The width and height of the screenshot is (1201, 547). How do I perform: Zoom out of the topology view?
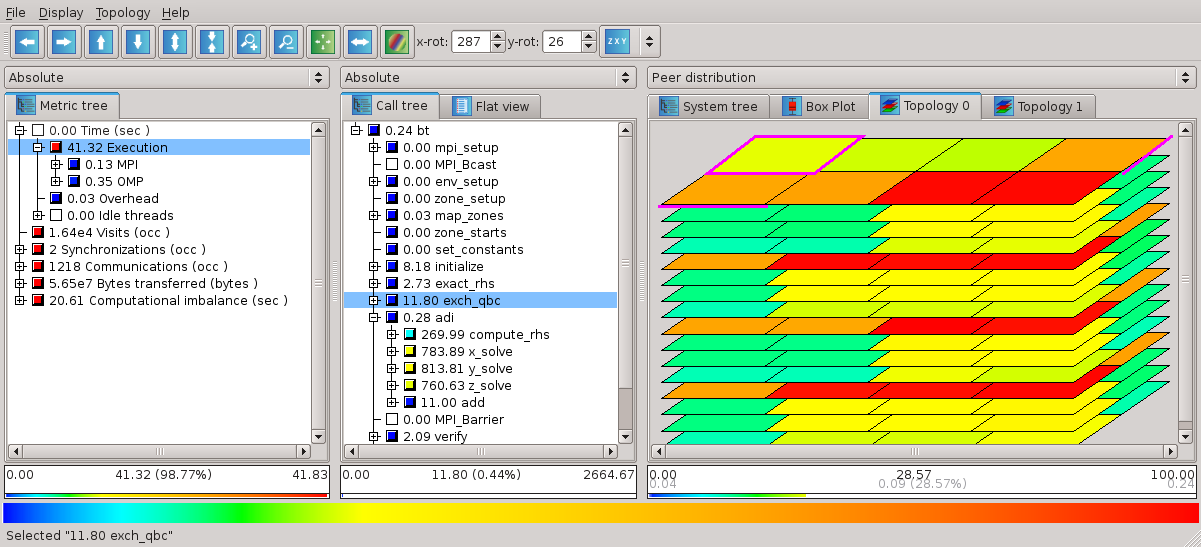(285, 42)
